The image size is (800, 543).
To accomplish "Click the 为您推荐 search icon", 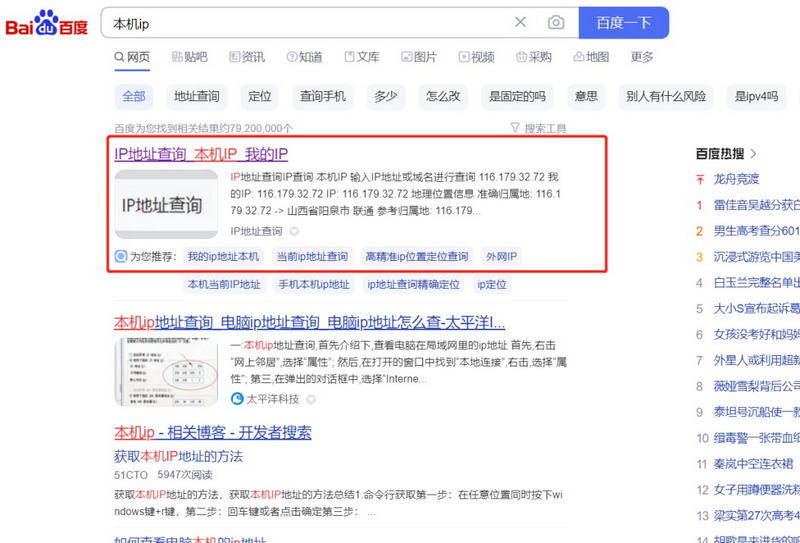I will [121, 256].
